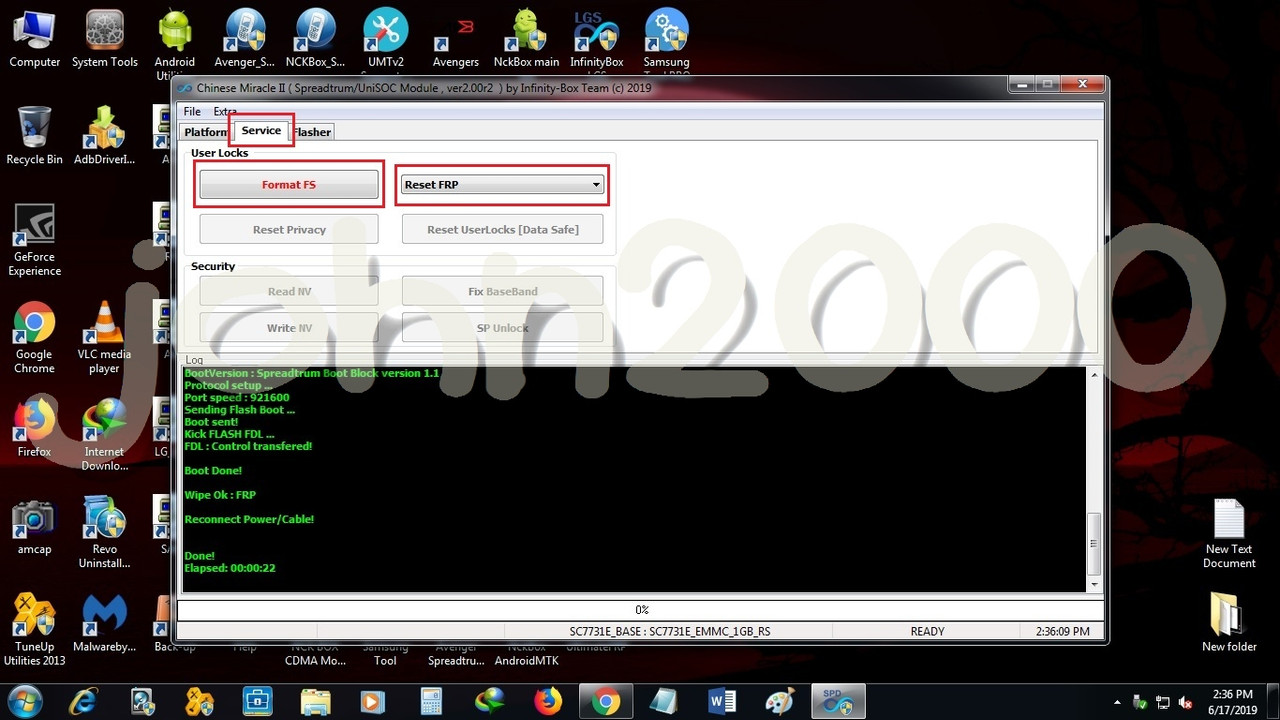This screenshot has width=1280, height=720.
Task: Open the UMTv2 desktop shortcut
Action: [385, 38]
